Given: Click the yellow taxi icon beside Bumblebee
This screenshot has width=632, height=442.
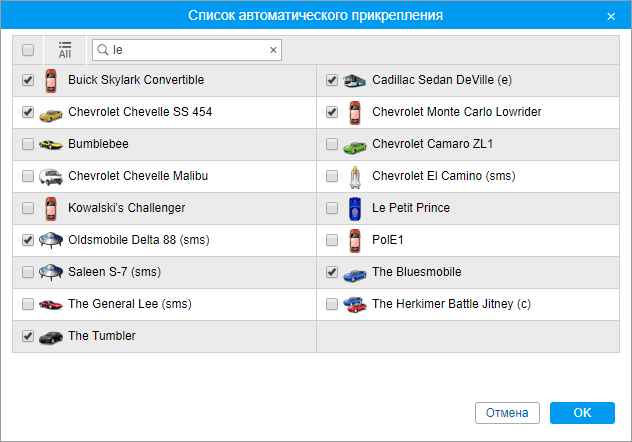Looking at the screenshot, I should [x=51, y=144].
